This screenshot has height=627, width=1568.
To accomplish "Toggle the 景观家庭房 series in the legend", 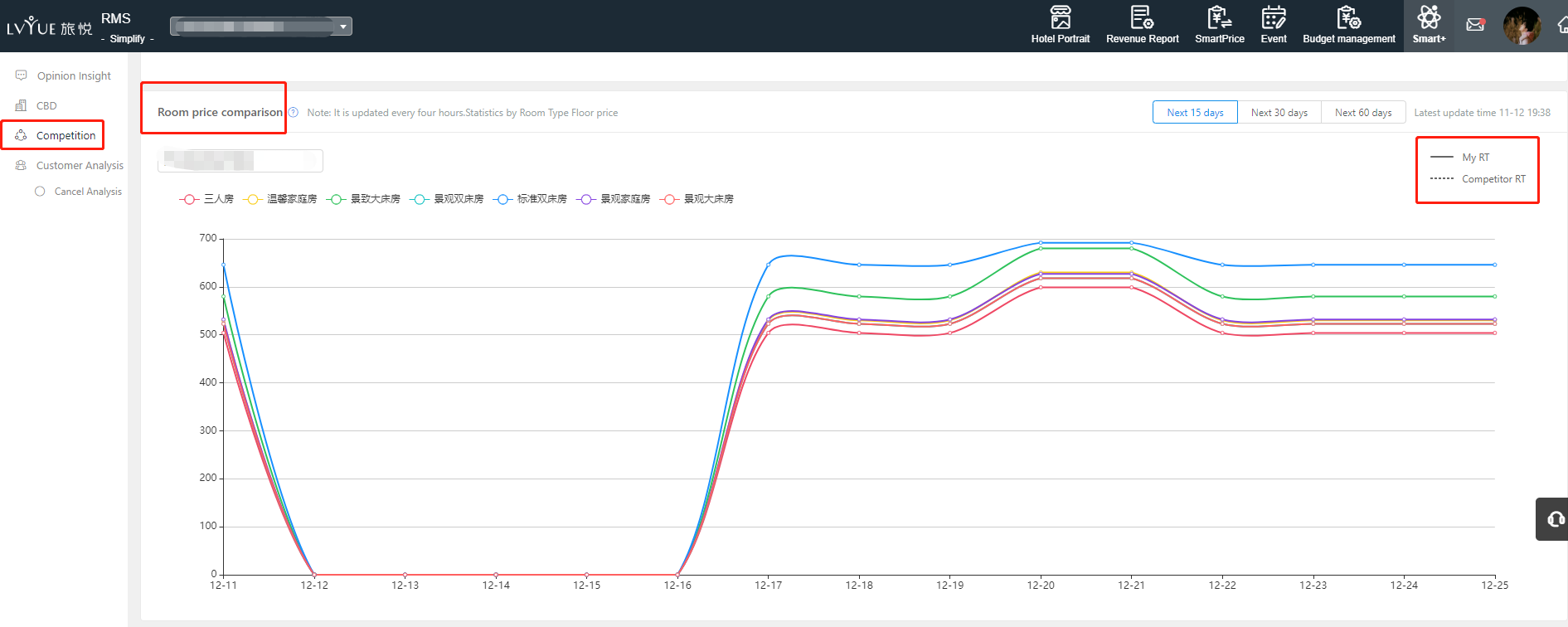I will click(x=614, y=199).
